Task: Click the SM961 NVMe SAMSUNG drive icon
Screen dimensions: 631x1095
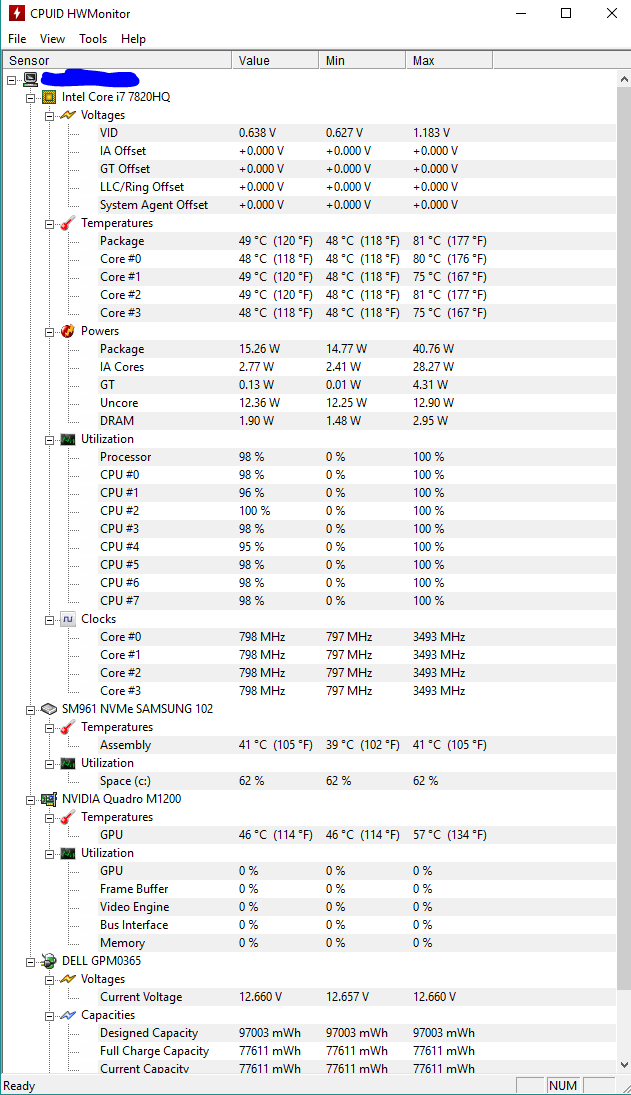Action: pos(49,709)
